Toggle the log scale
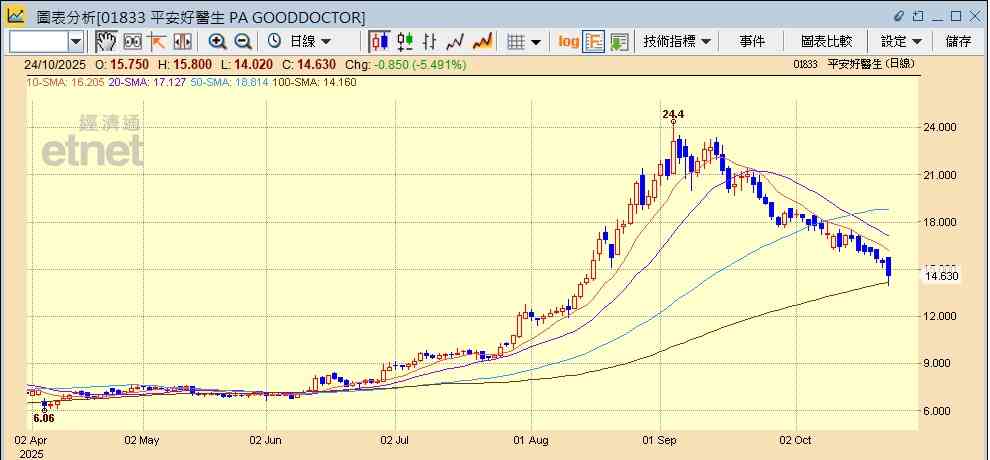The image size is (990, 460). [568, 41]
